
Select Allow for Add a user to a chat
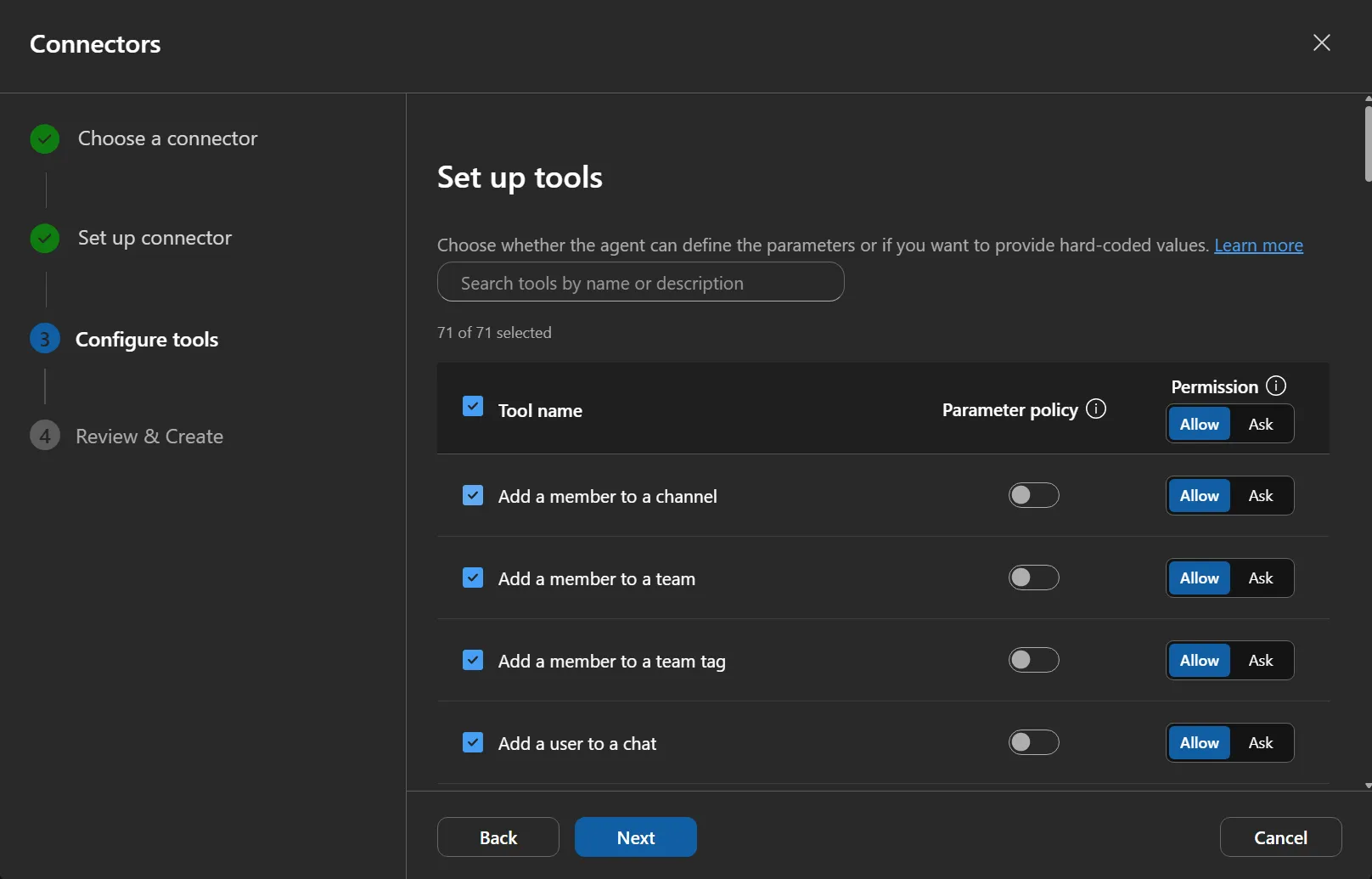tap(1199, 742)
